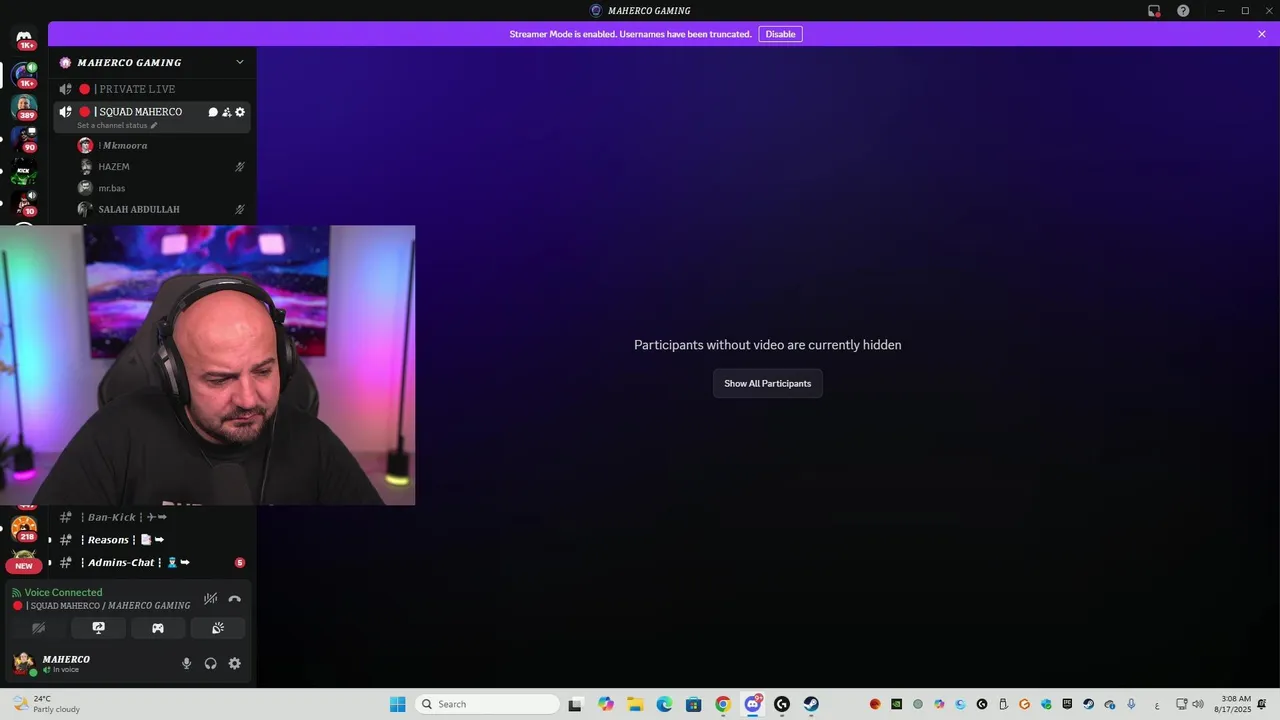Open Microsoft Edge from the taskbar
The width and height of the screenshot is (1280, 720).
tap(664, 704)
